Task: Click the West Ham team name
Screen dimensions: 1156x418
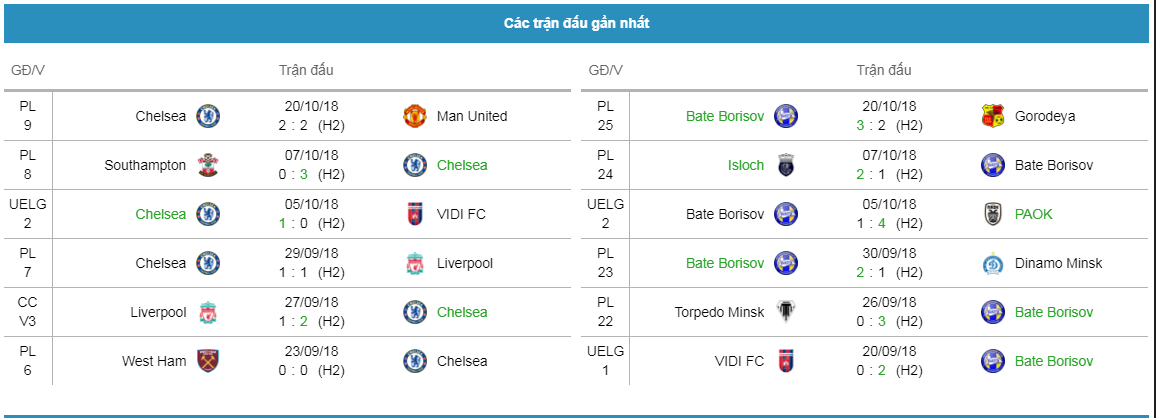Action: pyautogui.click(x=154, y=361)
